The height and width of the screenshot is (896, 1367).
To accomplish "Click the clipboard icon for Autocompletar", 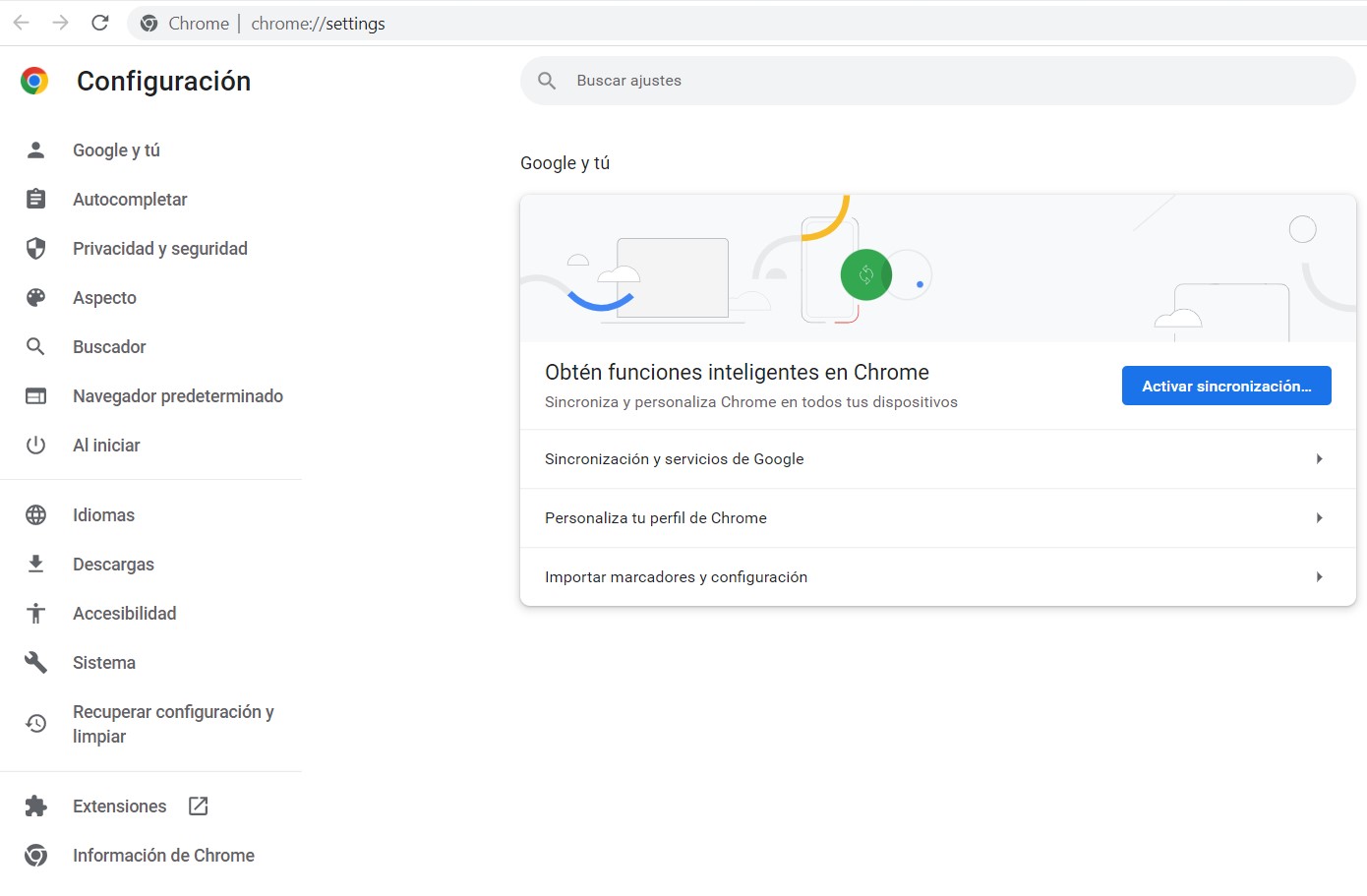I will pyautogui.click(x=36, y=199).
